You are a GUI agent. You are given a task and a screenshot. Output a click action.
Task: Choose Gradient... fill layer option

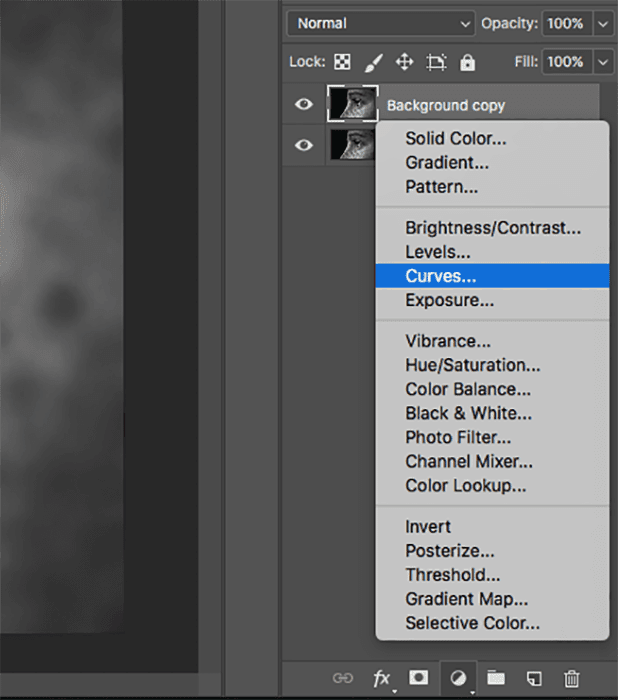click(x=493, y=162)
